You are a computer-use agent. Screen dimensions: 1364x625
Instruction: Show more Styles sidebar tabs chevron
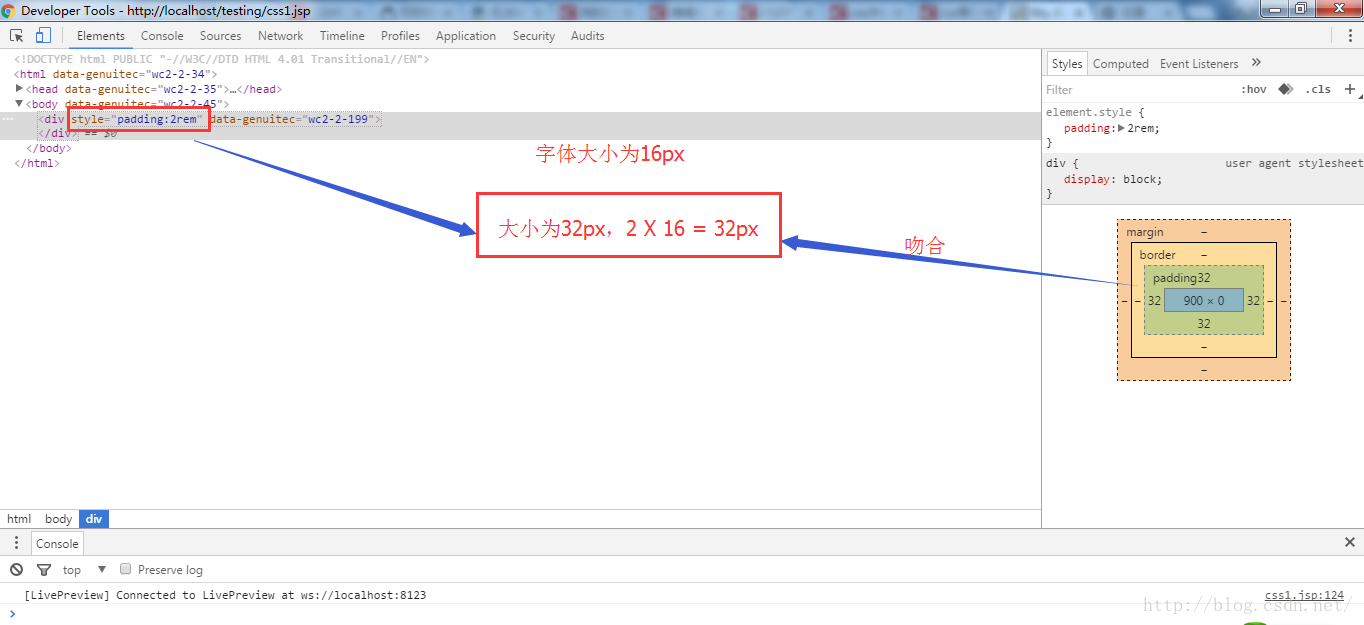[x=1257, y=62]
